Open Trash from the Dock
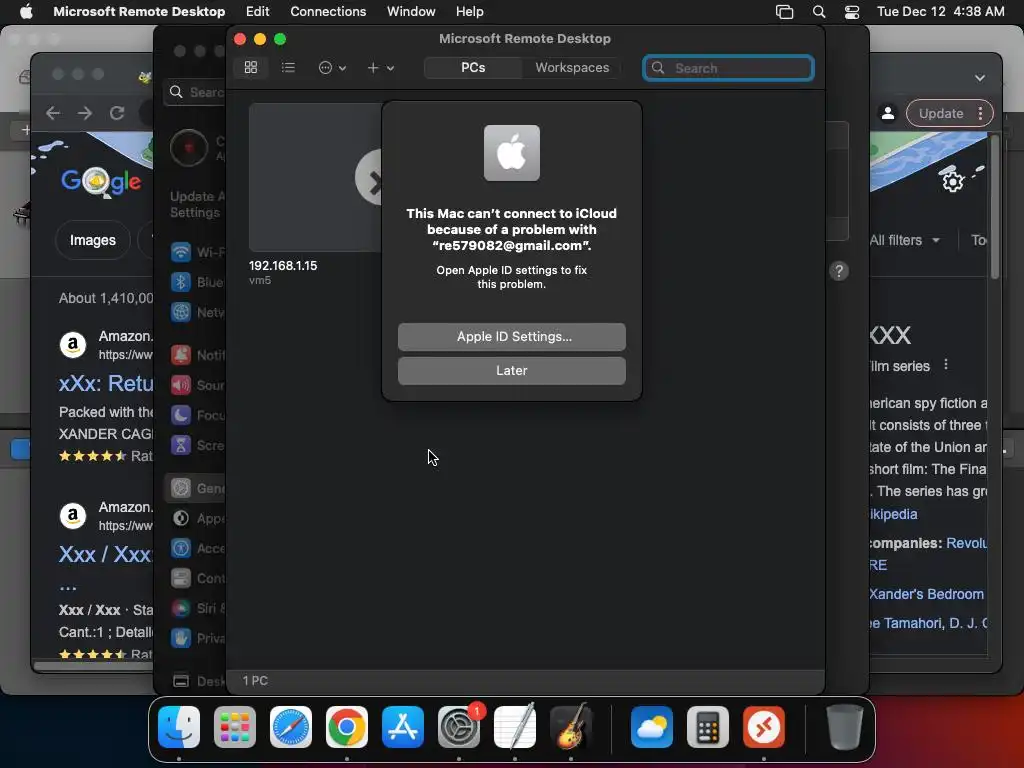Screen dimensions: 1024x768 (x=844, y=727)
